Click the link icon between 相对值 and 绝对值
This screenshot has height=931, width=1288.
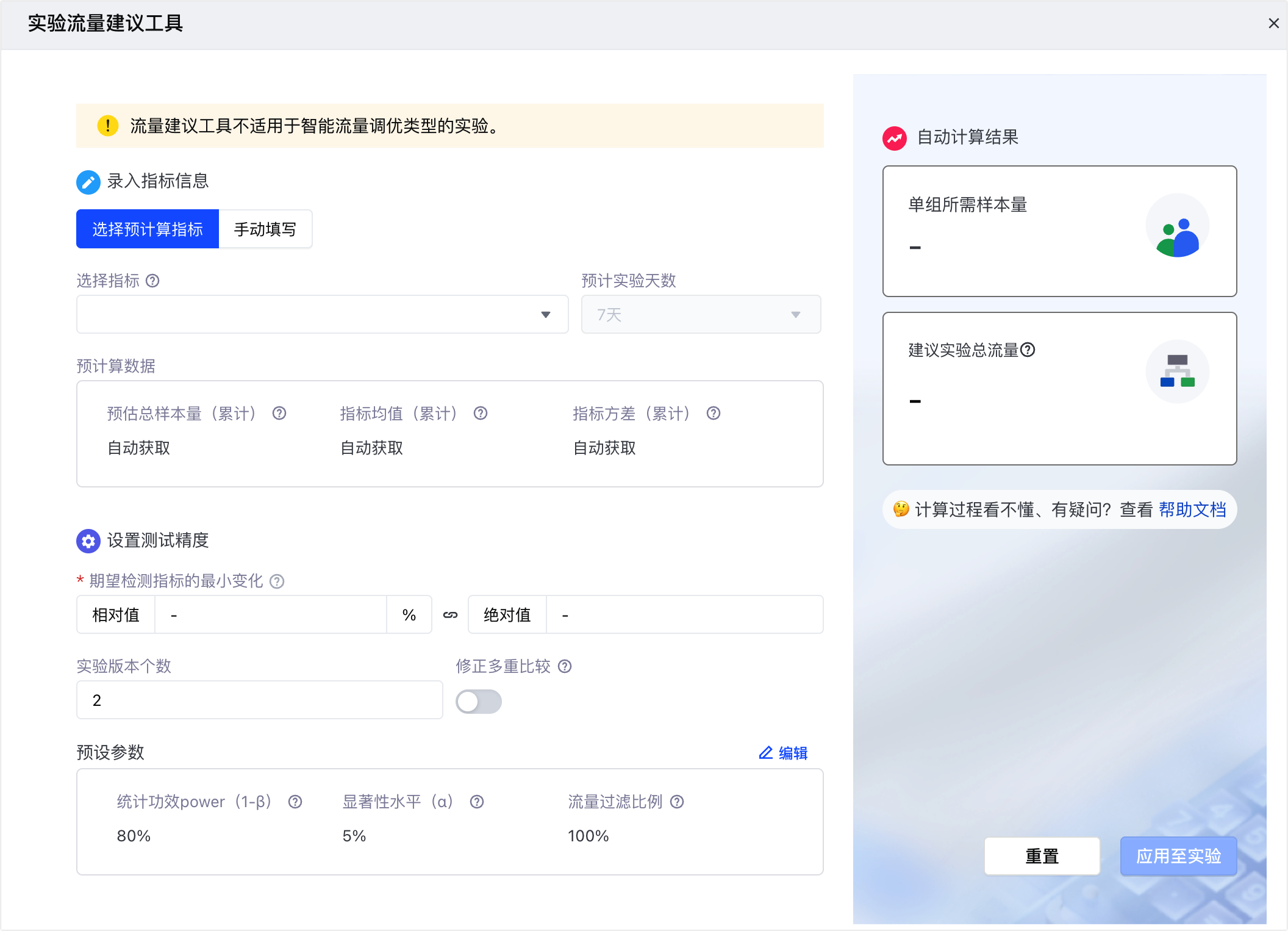click(x=450, y=615)
